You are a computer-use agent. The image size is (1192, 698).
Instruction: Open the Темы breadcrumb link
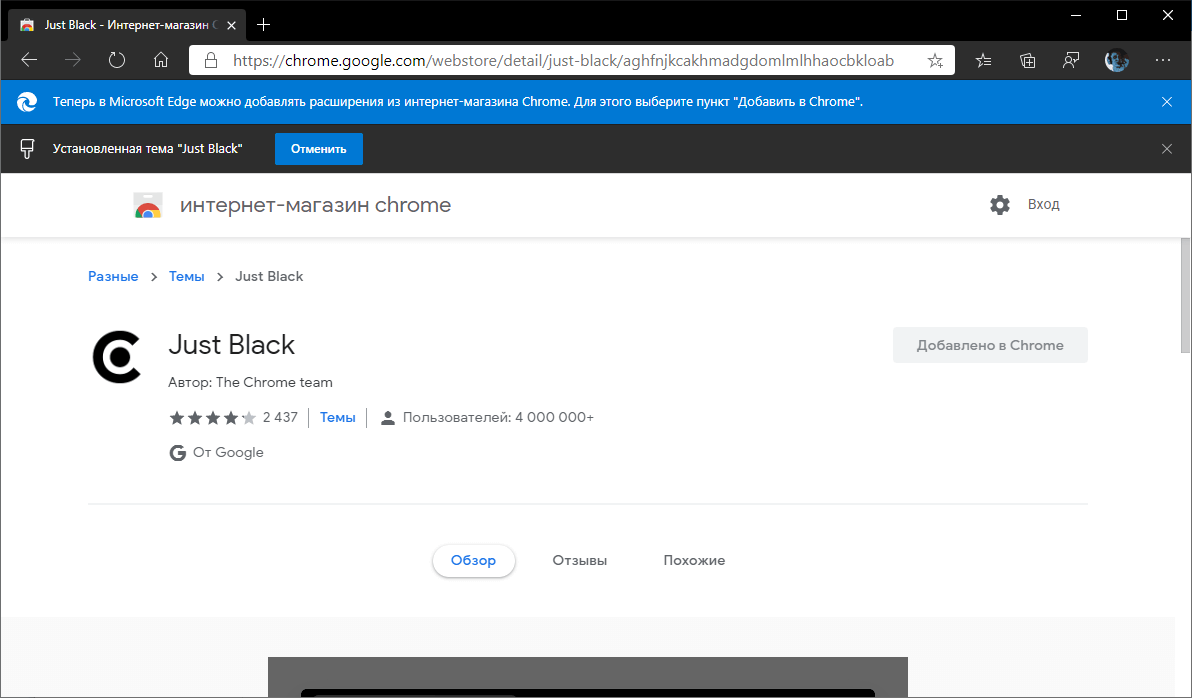tap(186, 276)
